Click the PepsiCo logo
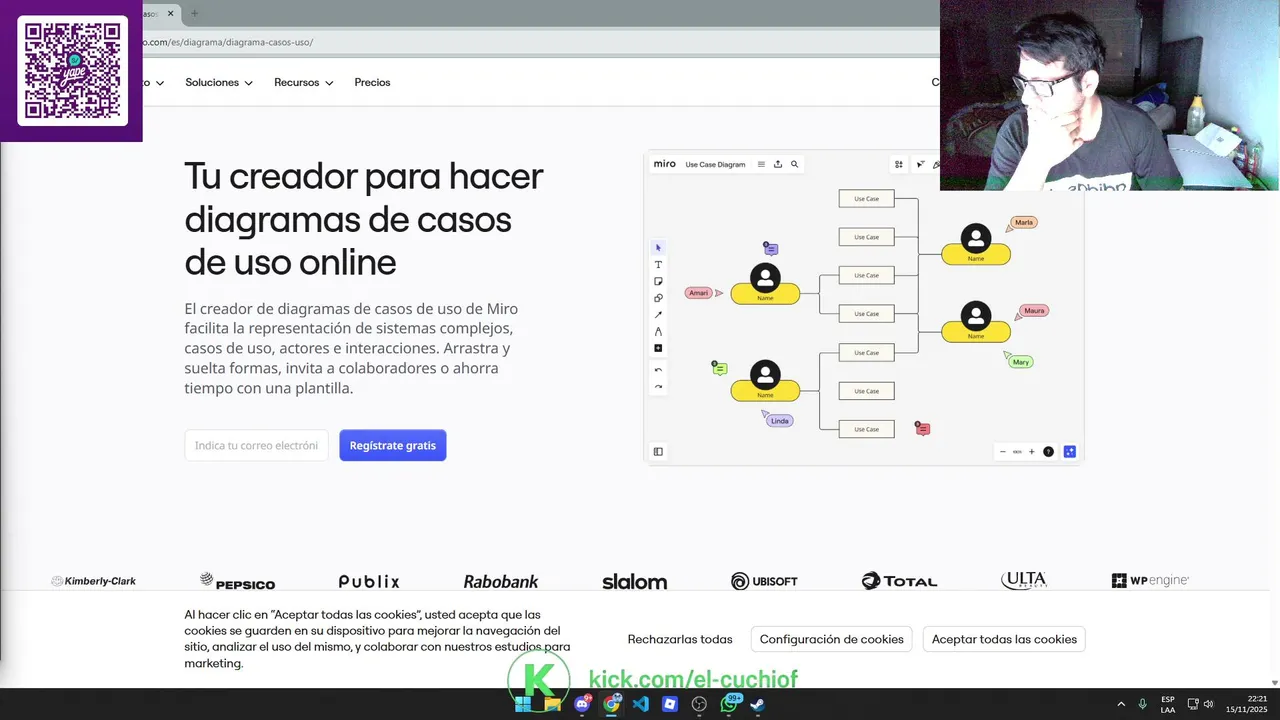The image size is (1280, 720). (237, 581)
